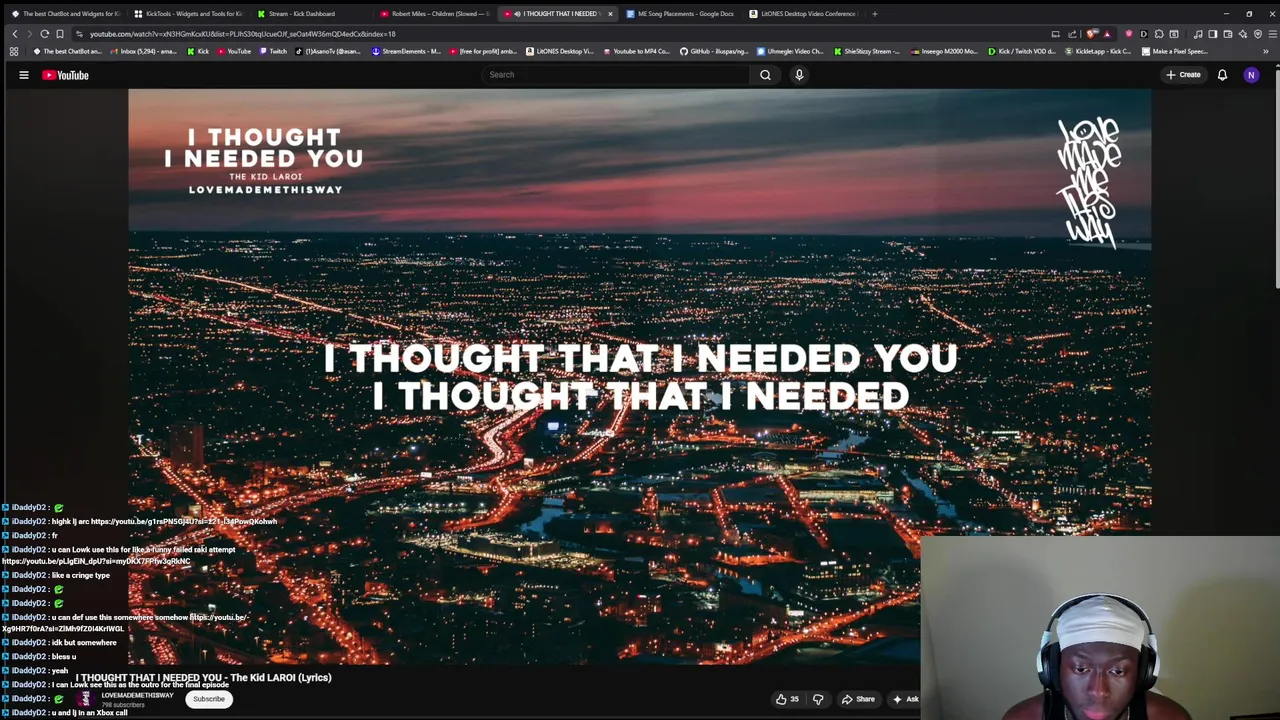Screen dimensions: 1280x720
Task: Open the Youtube to MP4 bookmark
Action: (x=636, y=51)
